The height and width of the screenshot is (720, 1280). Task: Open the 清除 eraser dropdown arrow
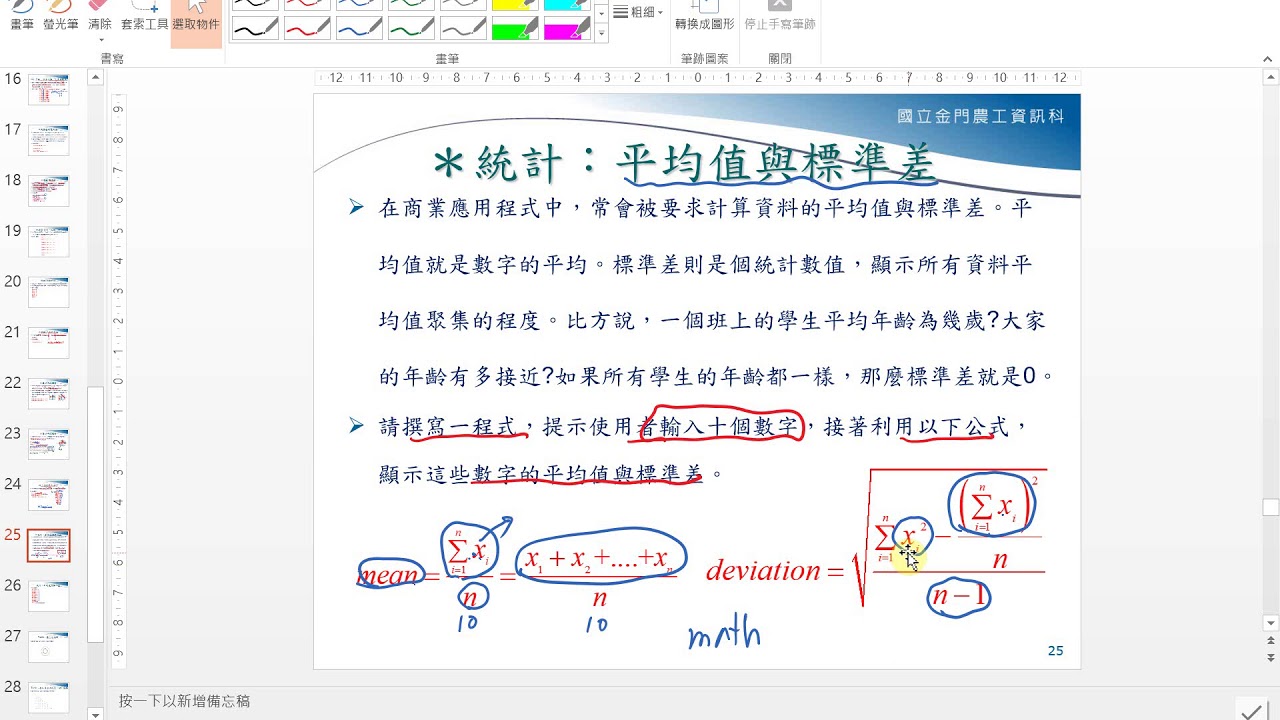(x=100, y=40)
